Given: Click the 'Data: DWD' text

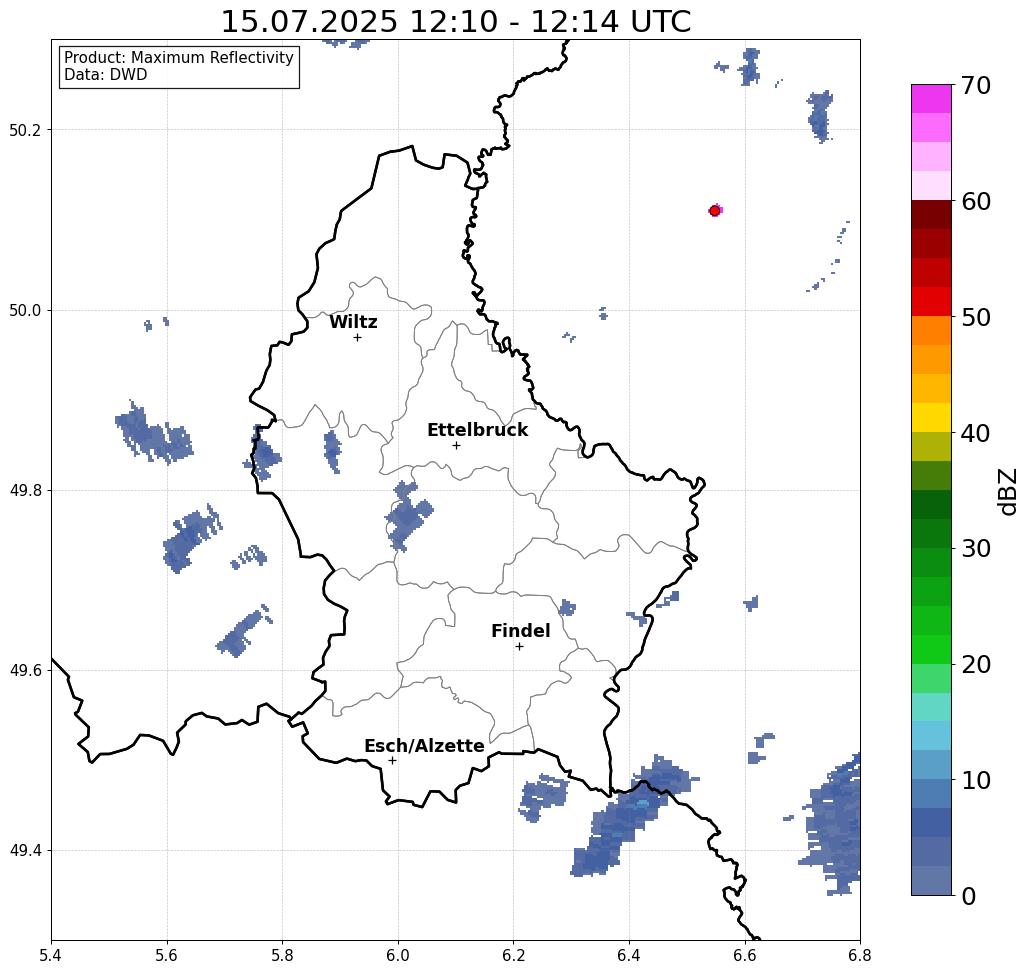Looking at the screenshot, I should tap(106, 75).
